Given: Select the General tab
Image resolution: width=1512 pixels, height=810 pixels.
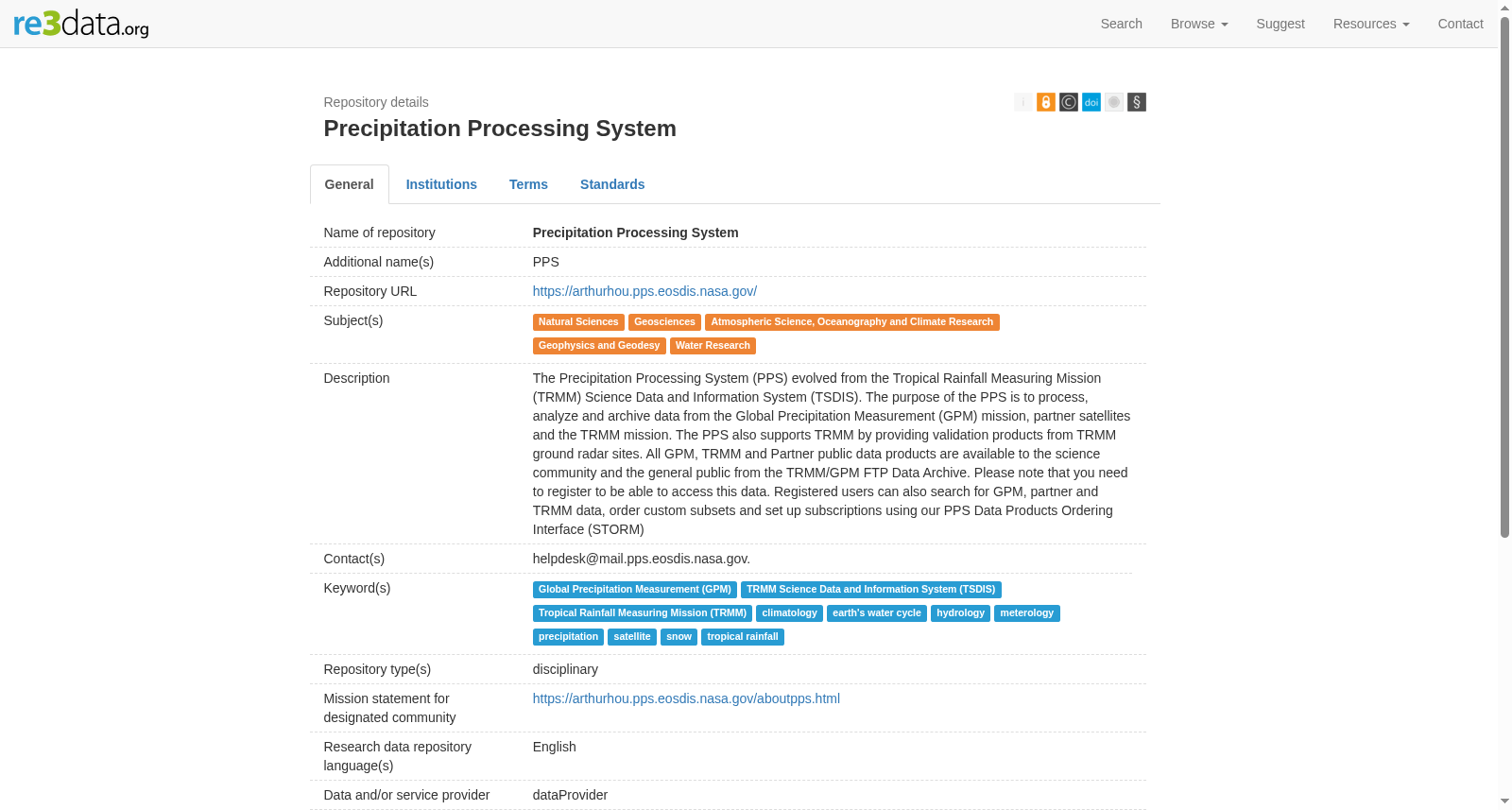Looking at the screenshot, I should [350, 184].
